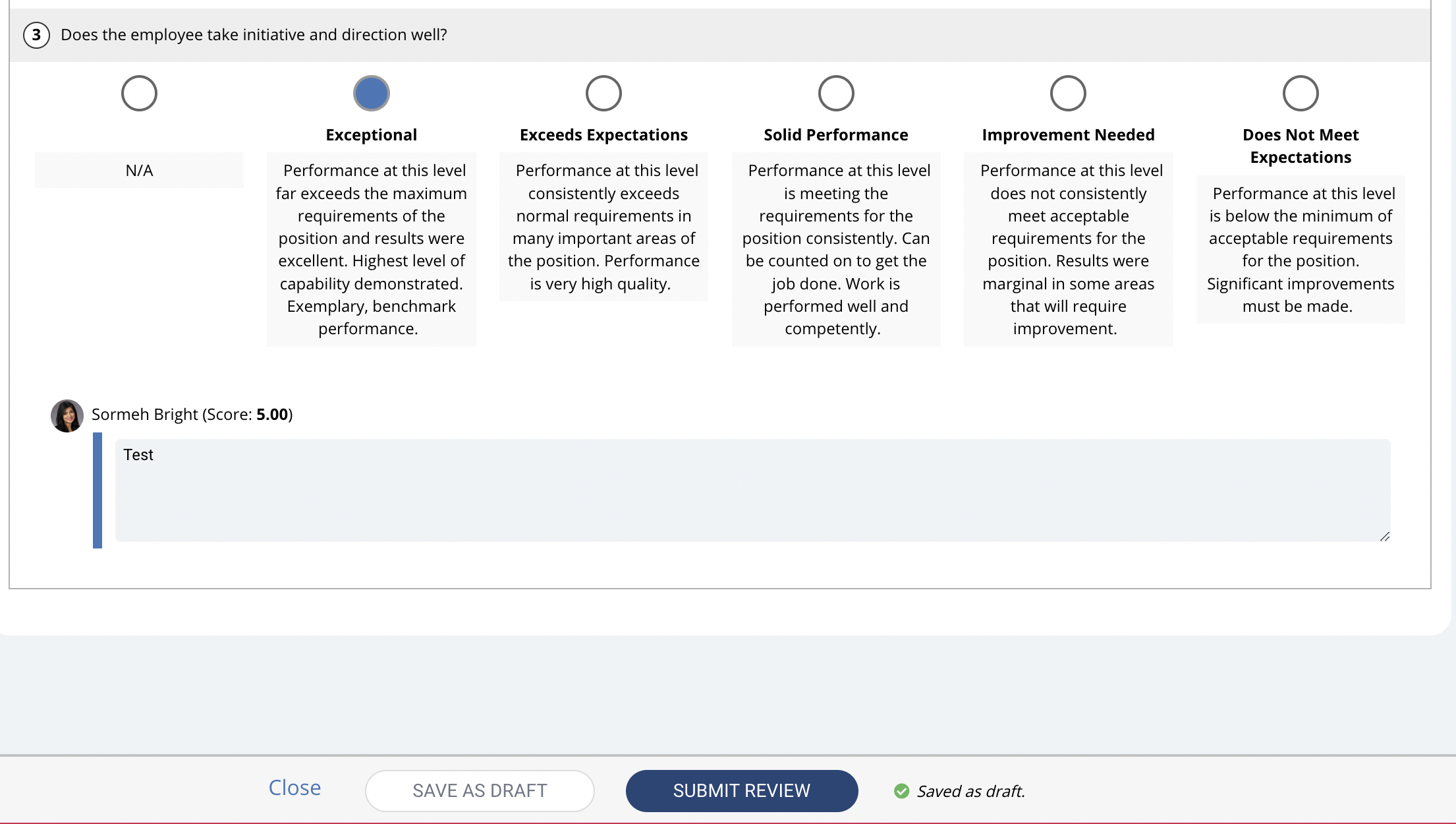Click Sormeh Bright's profile avatar
1456x824 pixels.
67,416
